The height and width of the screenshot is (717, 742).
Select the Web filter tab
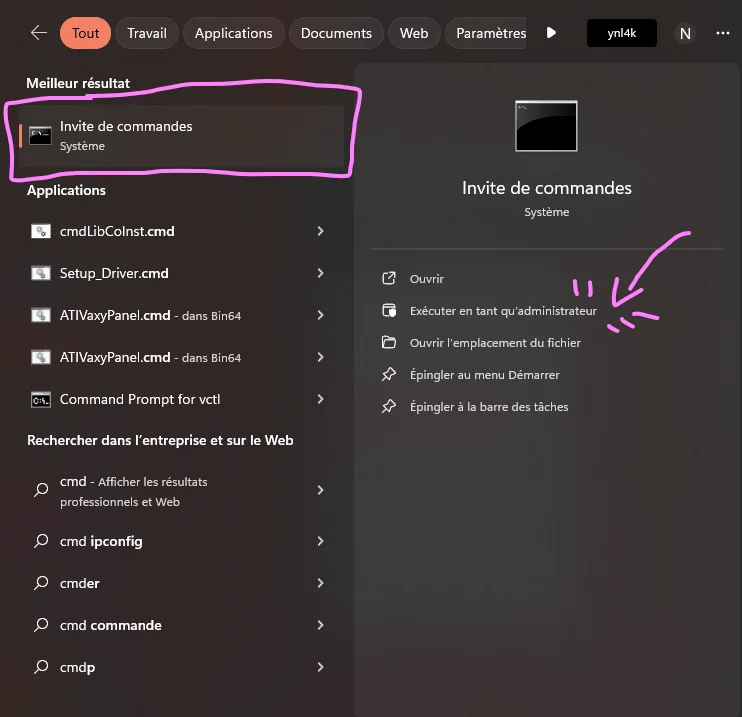tap(414, 33)
